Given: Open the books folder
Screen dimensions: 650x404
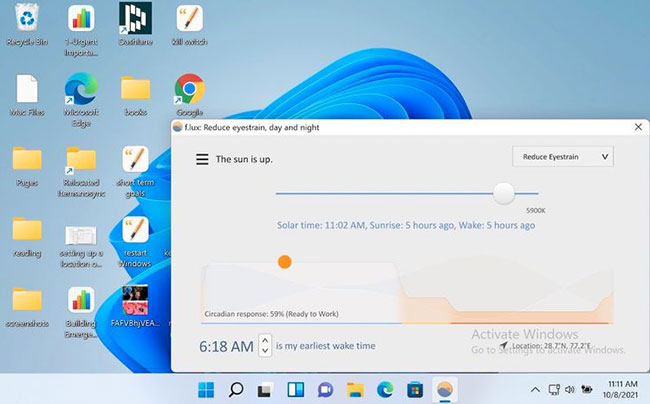Looking at the screenshot, I should 136,95.
